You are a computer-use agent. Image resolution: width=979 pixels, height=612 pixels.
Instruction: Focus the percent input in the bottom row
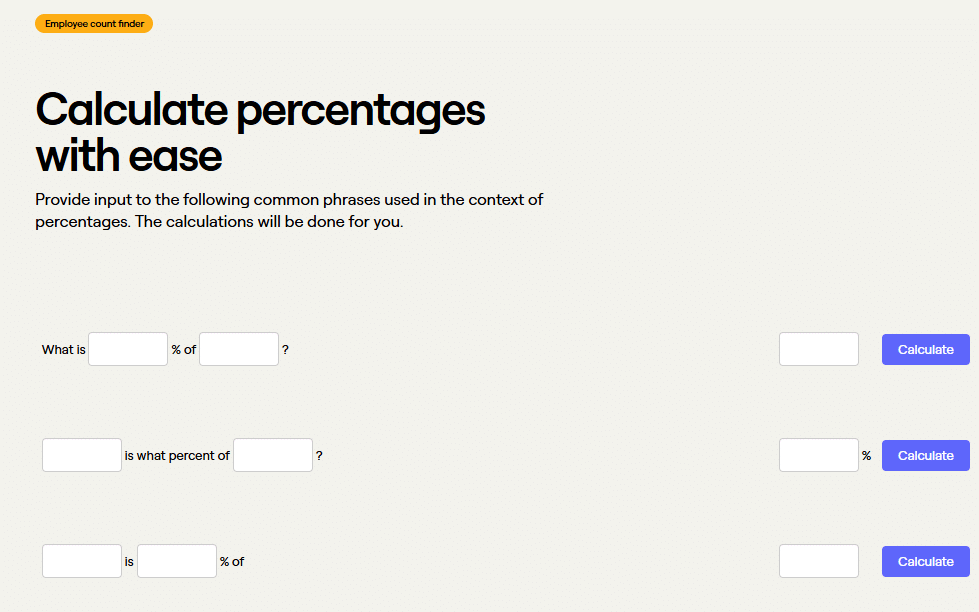[177, 561]
